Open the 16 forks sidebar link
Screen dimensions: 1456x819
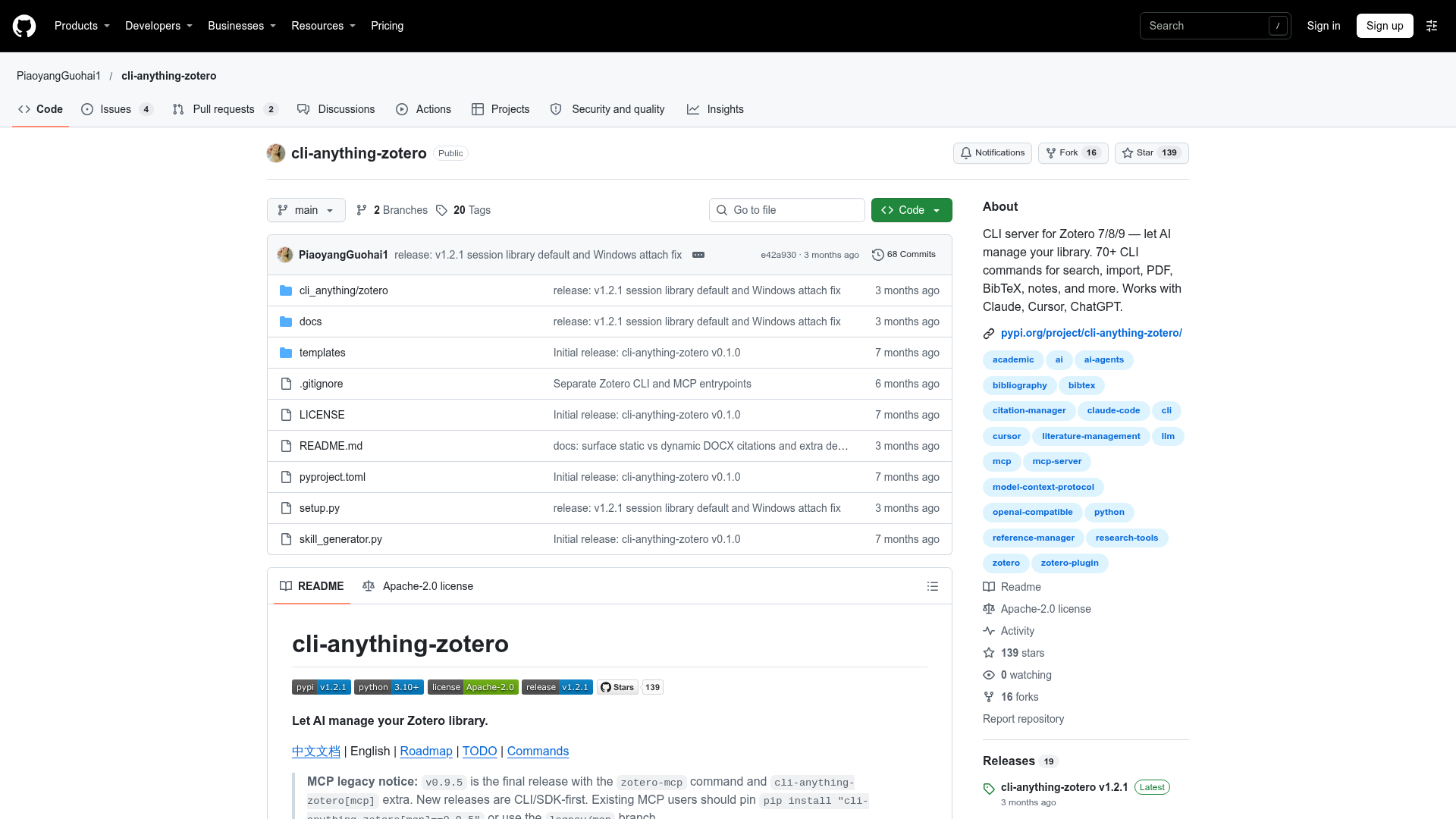[x=1010, y=697]
